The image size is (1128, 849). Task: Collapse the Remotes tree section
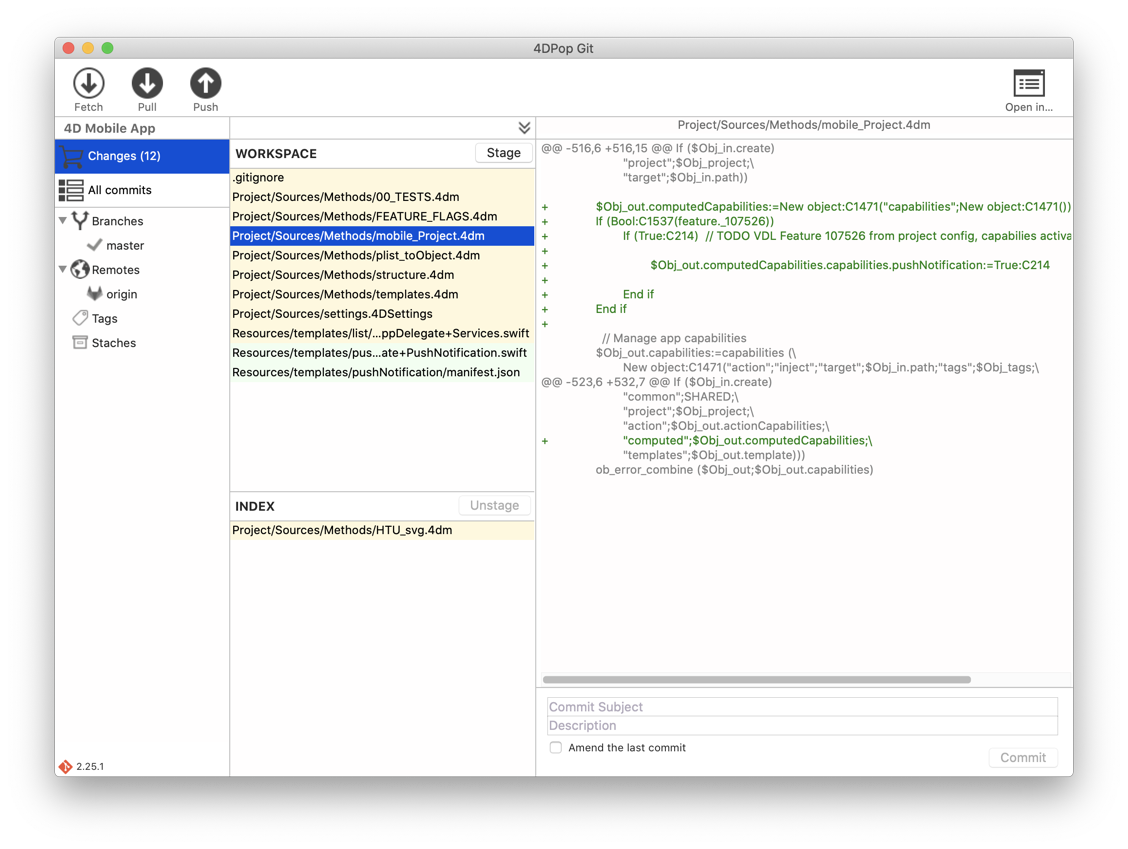(63, 269)
